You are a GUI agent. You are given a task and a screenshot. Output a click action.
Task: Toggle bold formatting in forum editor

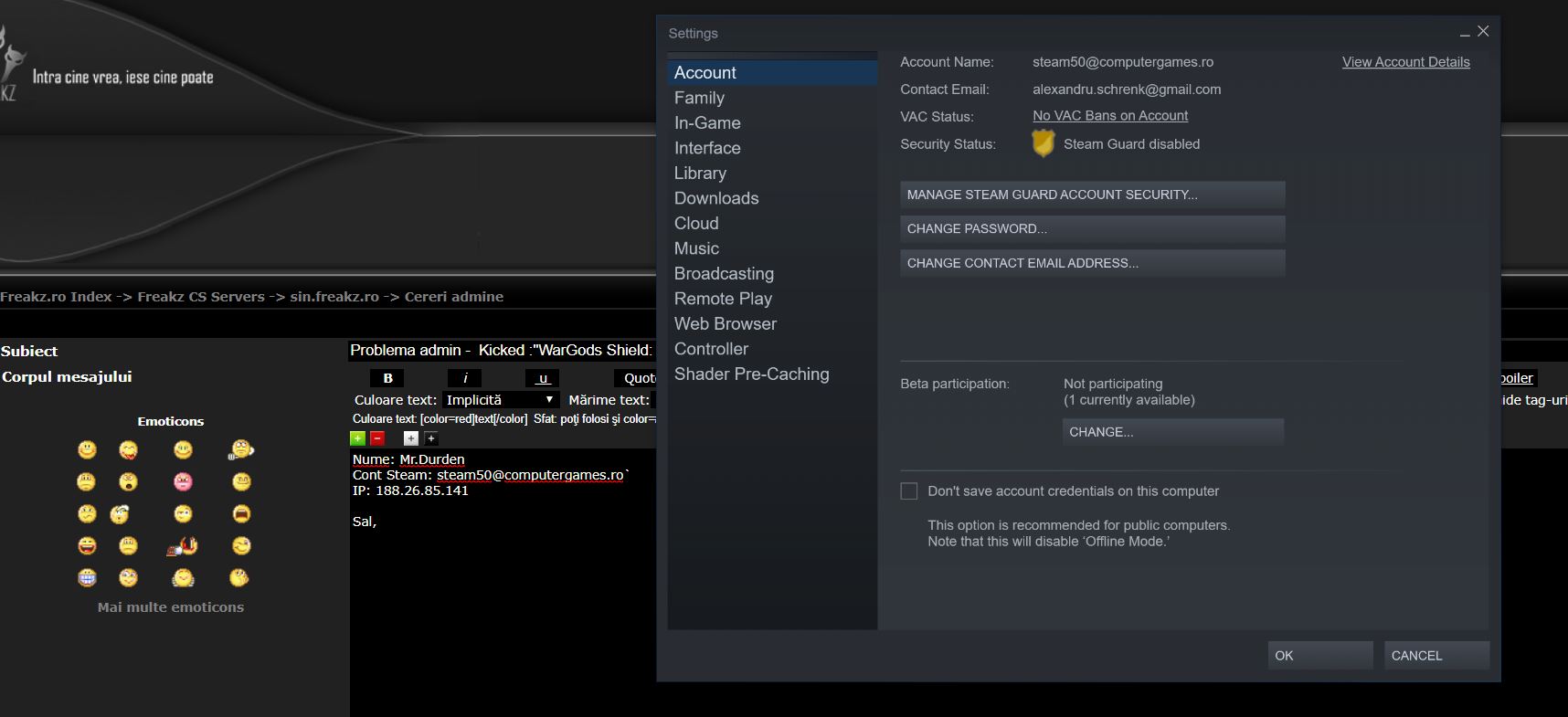click(x=387, y=378)
